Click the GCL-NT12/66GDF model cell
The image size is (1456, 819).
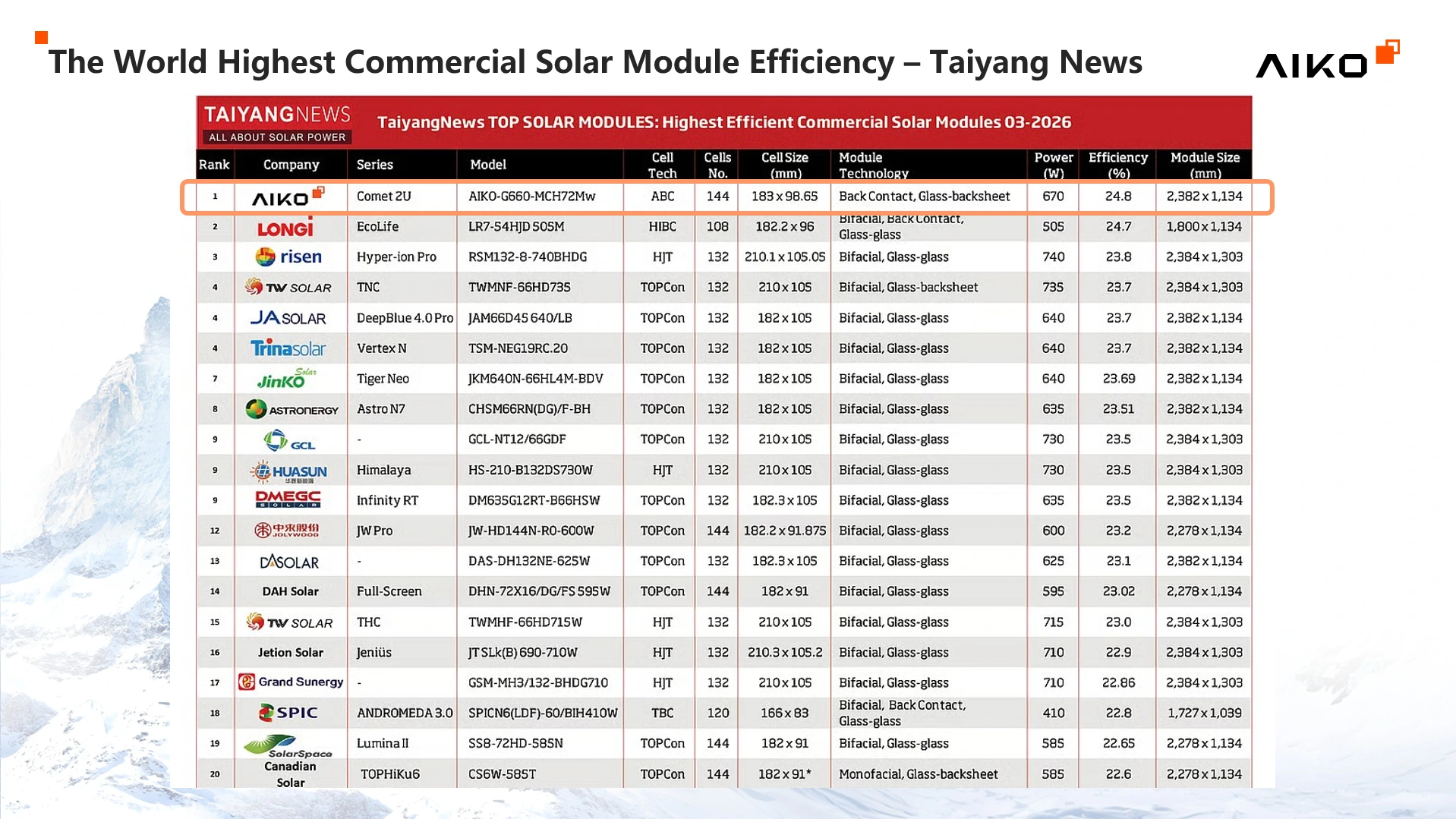[x=517, y=439]
